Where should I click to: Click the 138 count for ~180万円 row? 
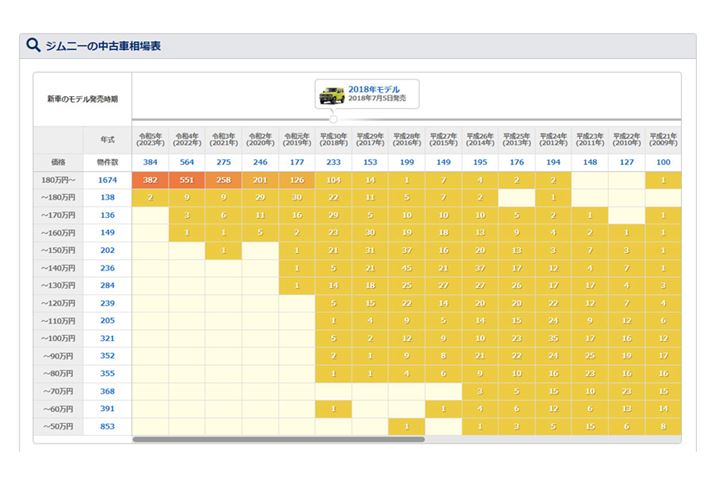pos(107,198)
